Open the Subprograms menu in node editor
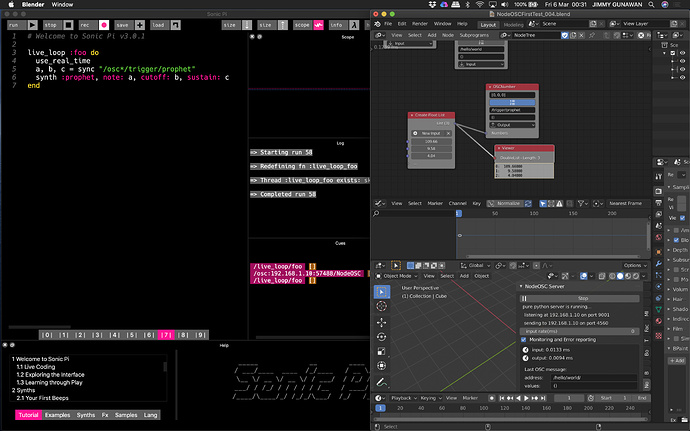This screenshot has height=431, width=690. (x=474, y=35)
